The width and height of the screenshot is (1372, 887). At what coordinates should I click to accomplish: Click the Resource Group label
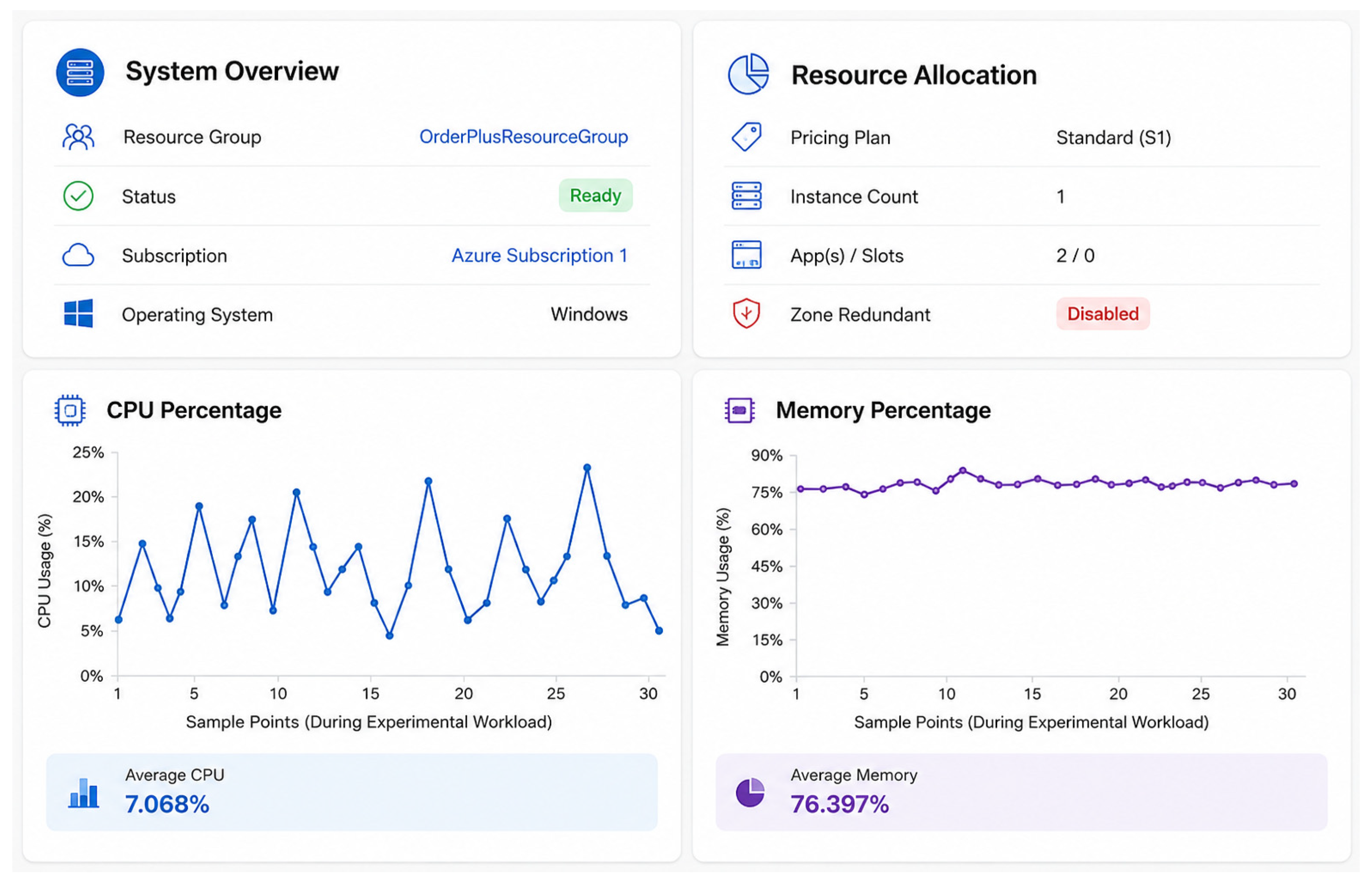point(192,137)
